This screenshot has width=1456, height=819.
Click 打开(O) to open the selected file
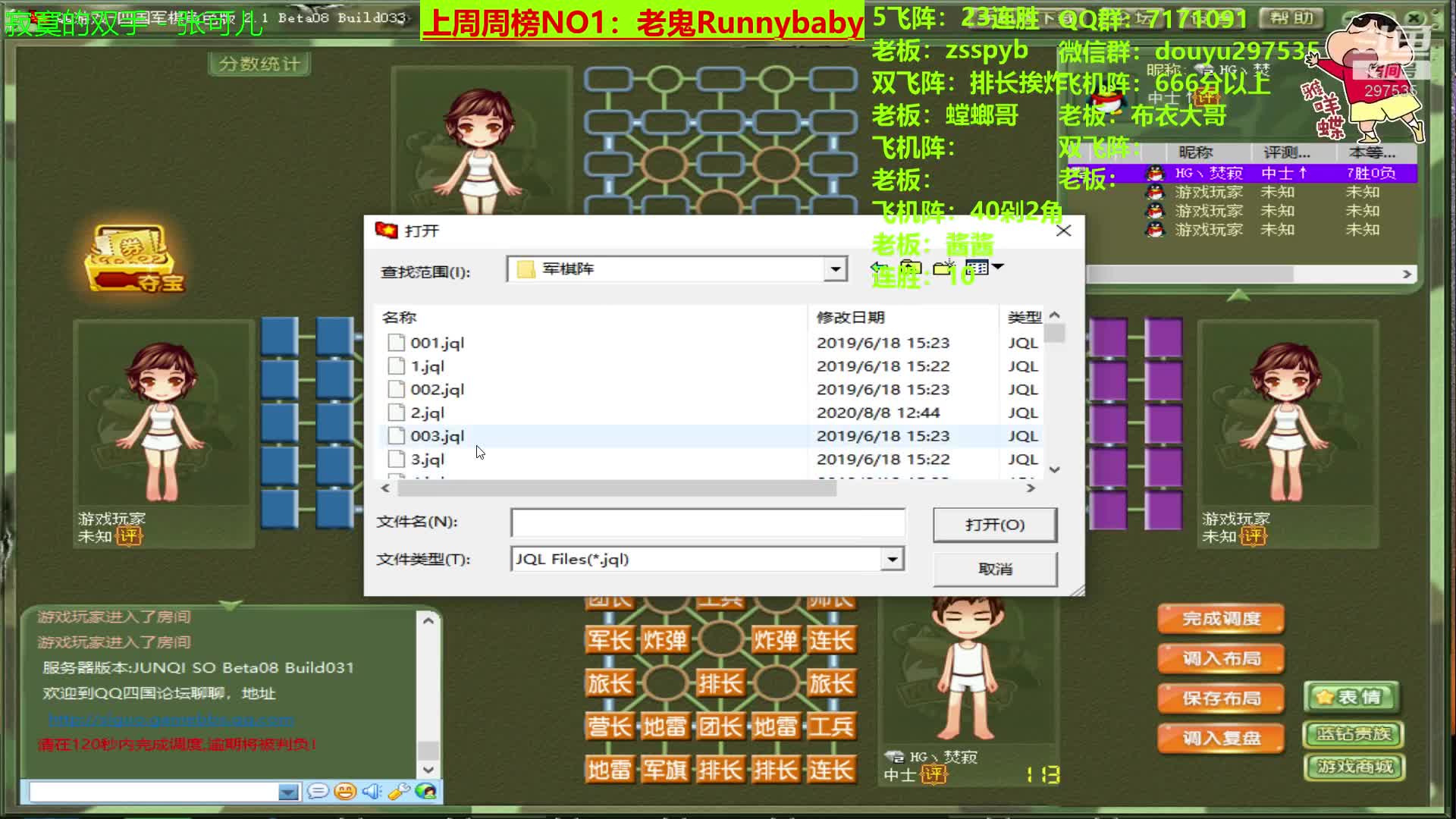(994, 524)
